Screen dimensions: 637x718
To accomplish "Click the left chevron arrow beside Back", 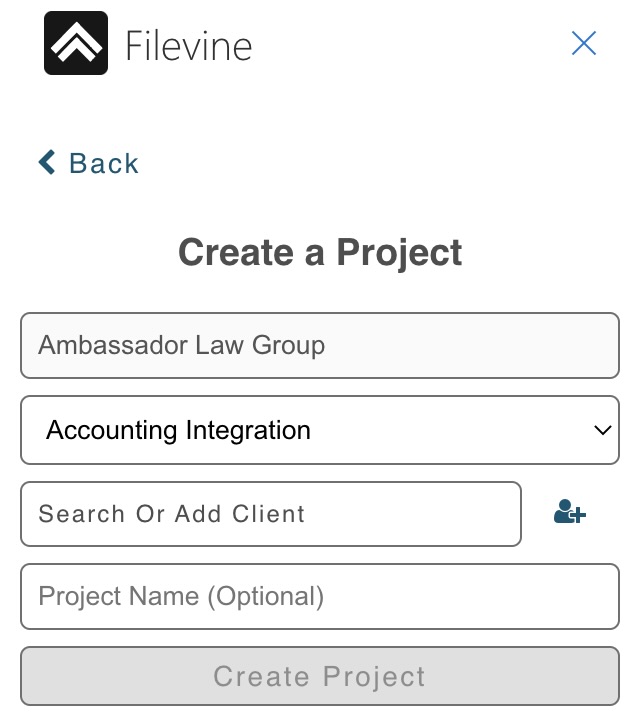I will point(47,162).
